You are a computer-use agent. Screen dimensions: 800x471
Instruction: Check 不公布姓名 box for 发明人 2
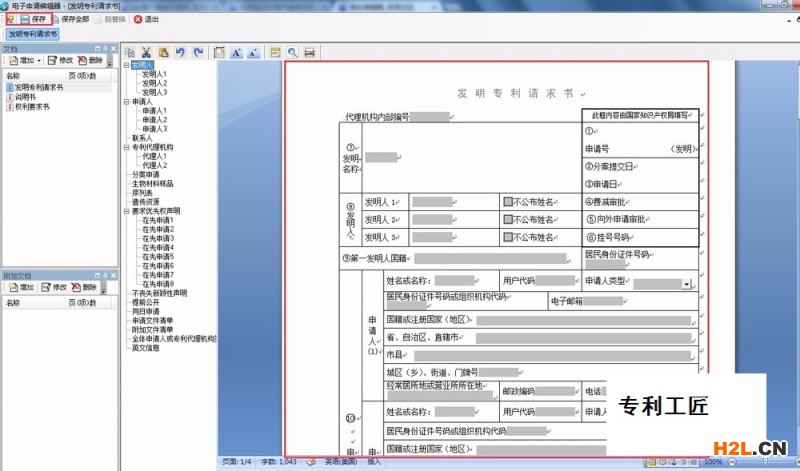point(508,219)
